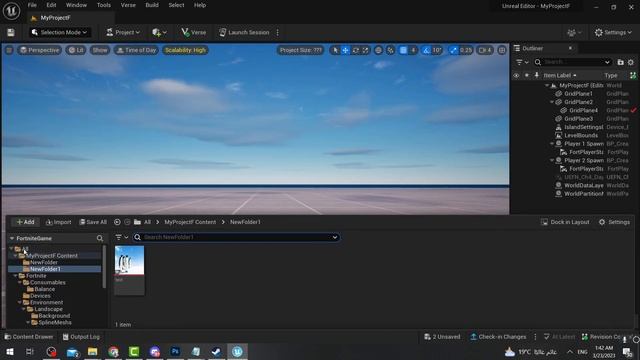Open the Edit menu
Screen dimensions: 640x360
click(x=51, y=5)
